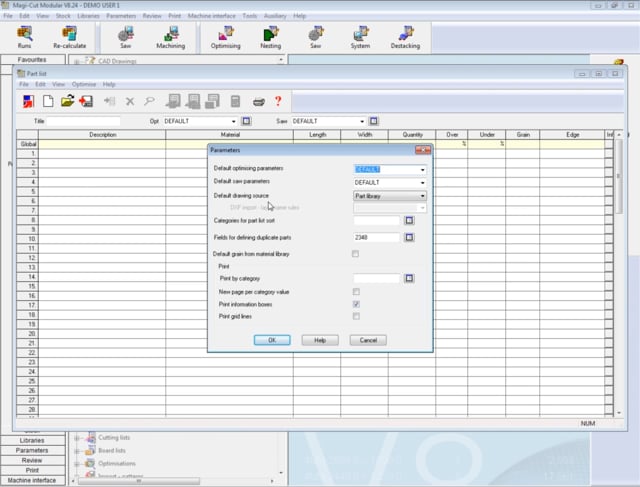This screenshot has height=487, width=640.
Task: Click the middle greyed document icon in Part list toolbar
Action: point(193,101)
